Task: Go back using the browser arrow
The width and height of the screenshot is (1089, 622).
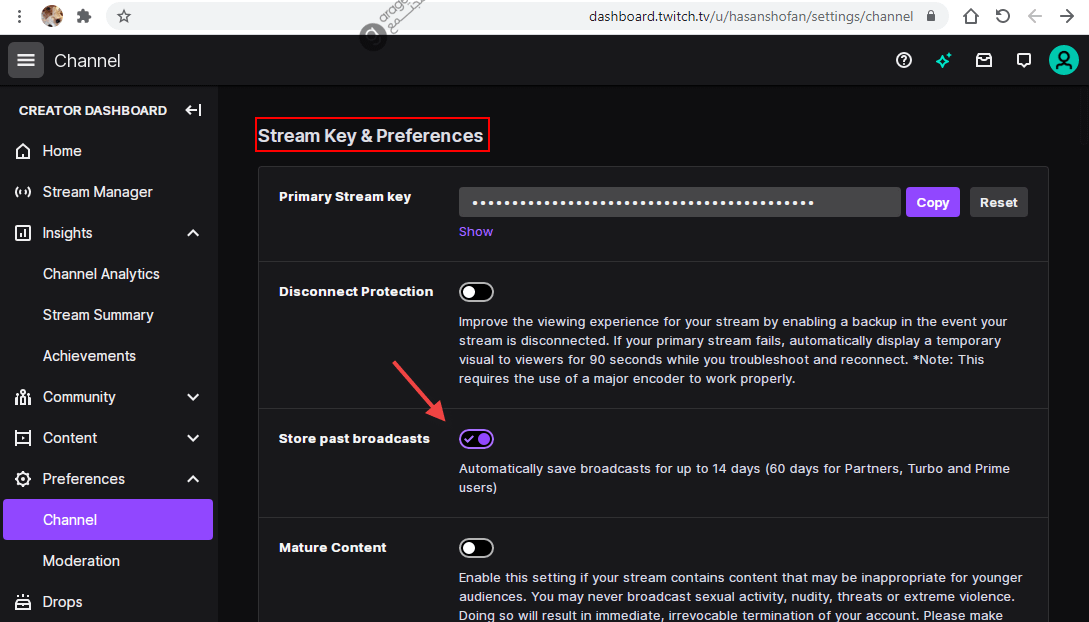Action: coord(1035,16)
